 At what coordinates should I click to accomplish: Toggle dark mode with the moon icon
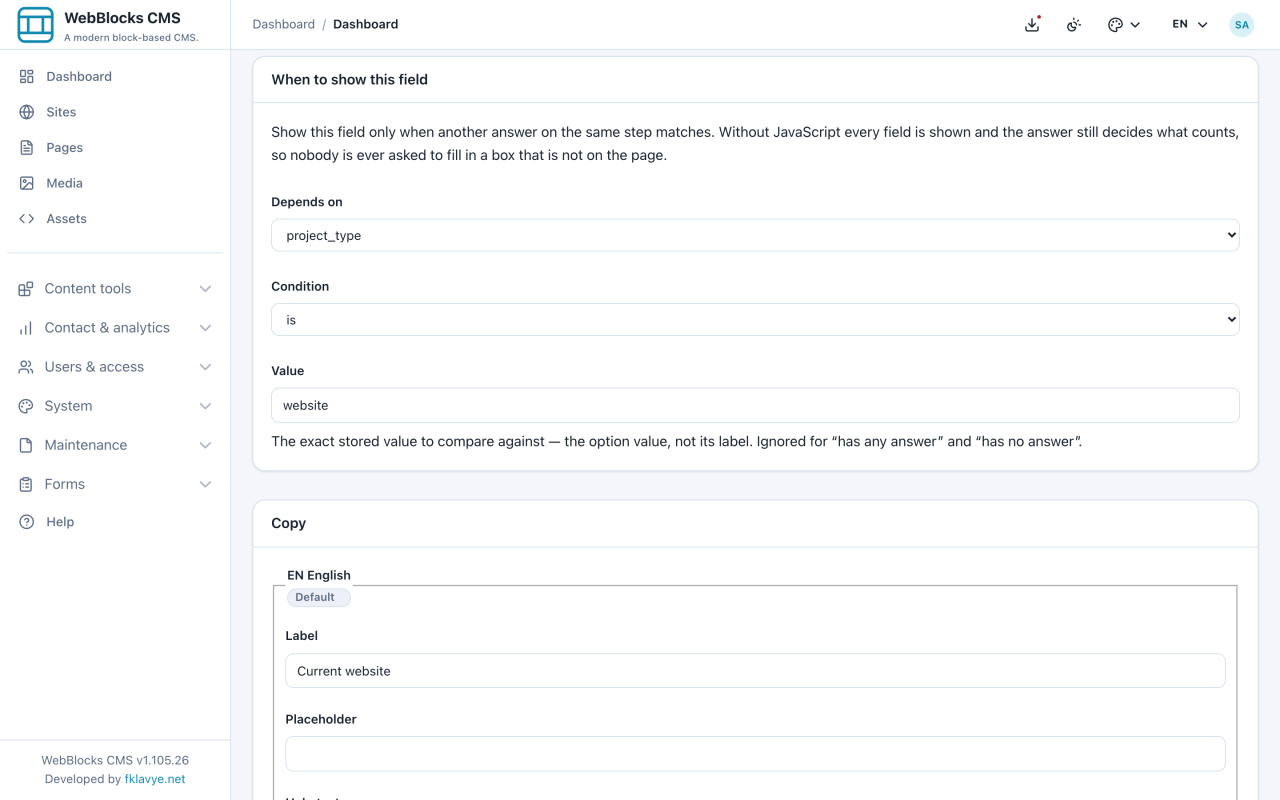pyautogui.click(x=1074, y=24)
